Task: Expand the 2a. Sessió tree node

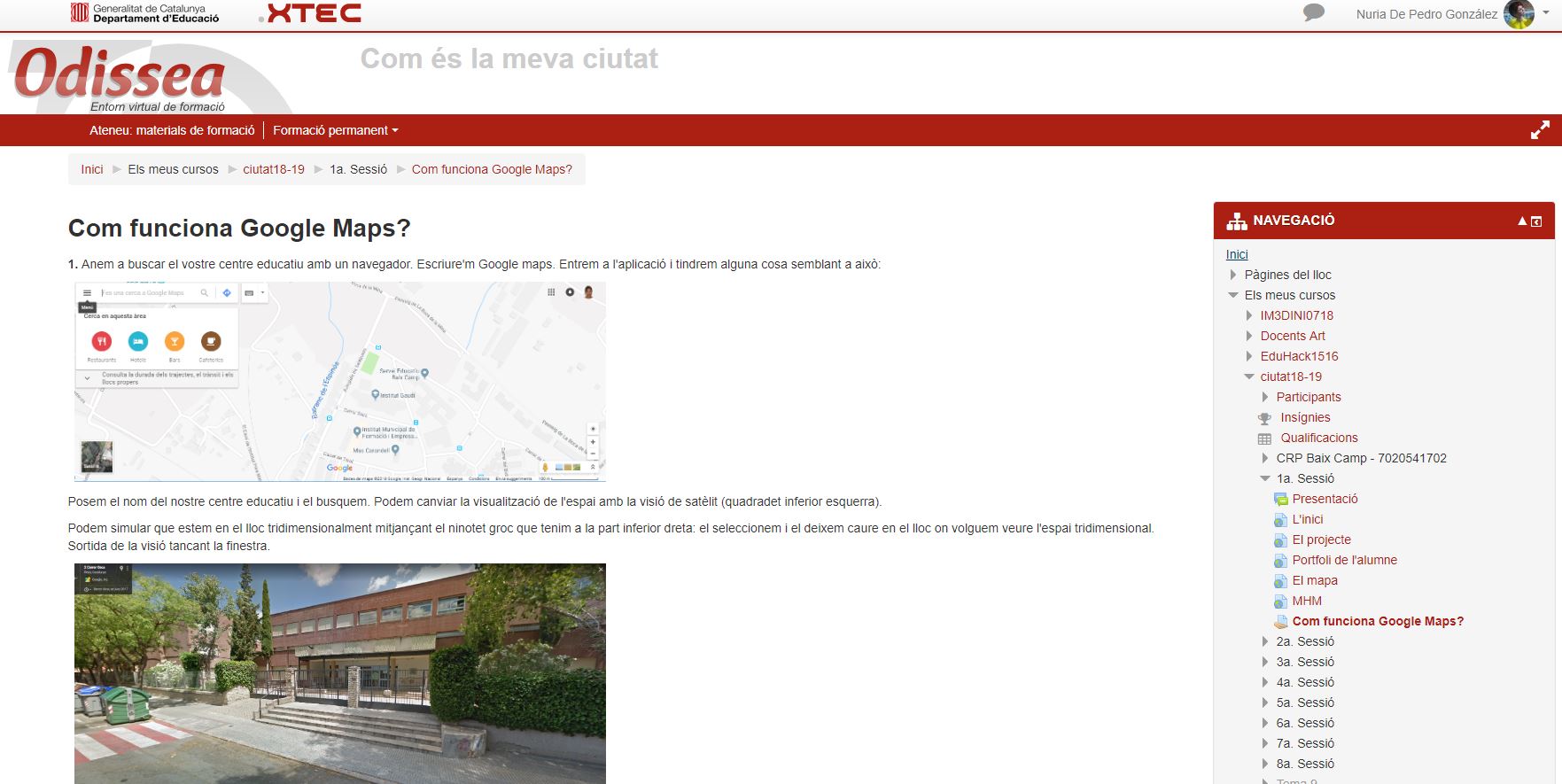Action: (1265, 641)
